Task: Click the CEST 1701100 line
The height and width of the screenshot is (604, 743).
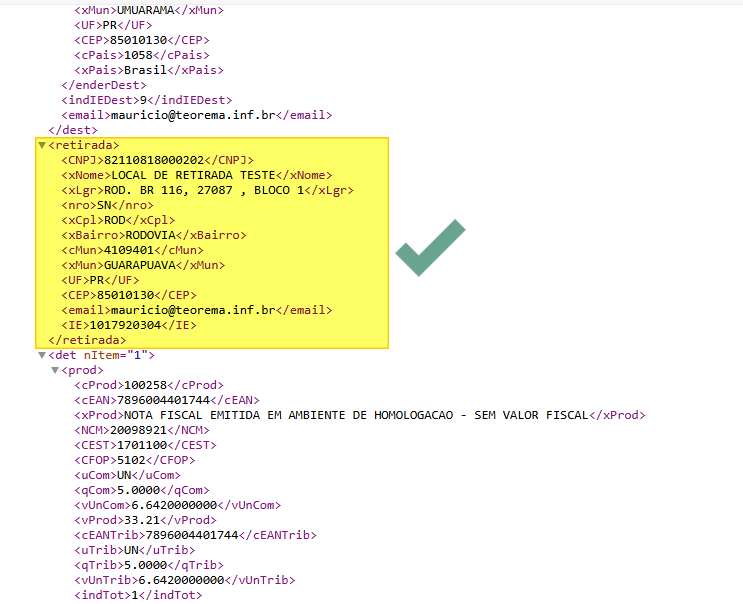Action: (x=145, y=445)
